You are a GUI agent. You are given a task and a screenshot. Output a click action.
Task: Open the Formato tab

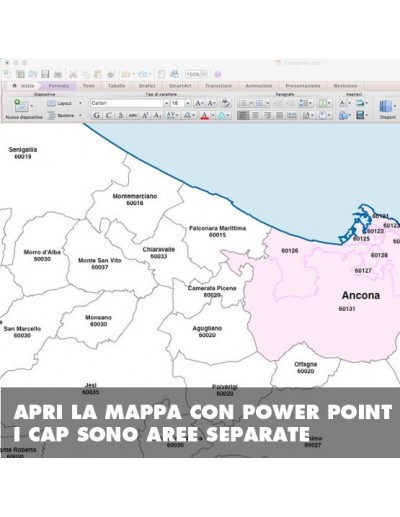point(59,86)
